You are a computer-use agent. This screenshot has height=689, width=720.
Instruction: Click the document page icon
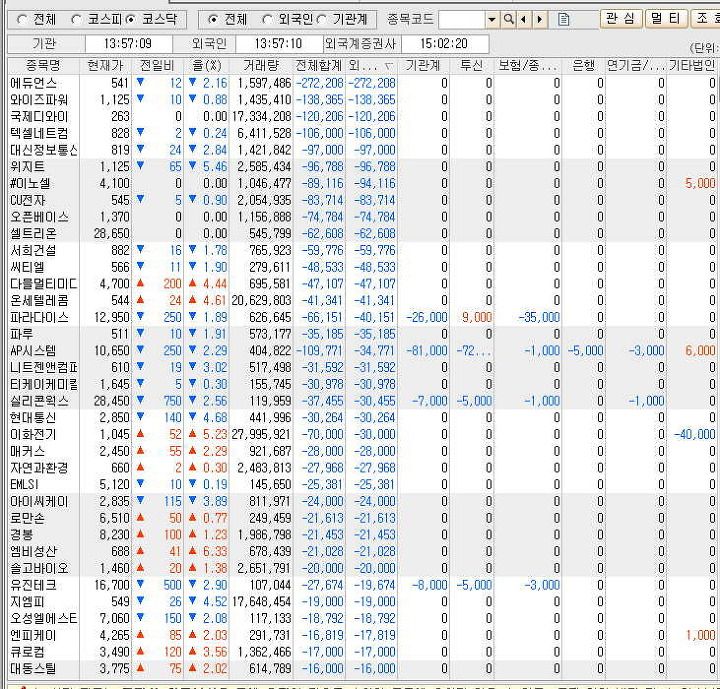coord(563,20)
